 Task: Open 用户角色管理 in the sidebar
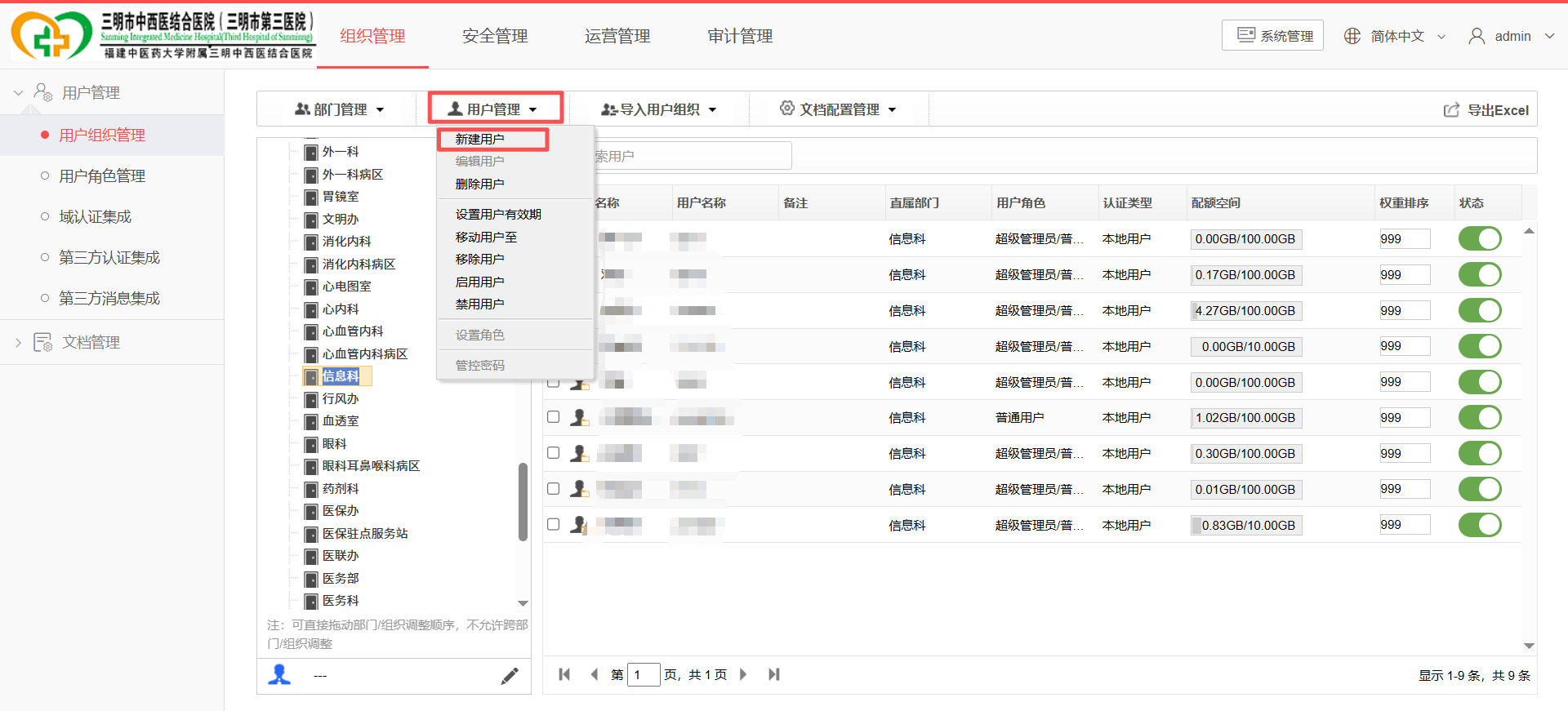(x=102, y=176)
